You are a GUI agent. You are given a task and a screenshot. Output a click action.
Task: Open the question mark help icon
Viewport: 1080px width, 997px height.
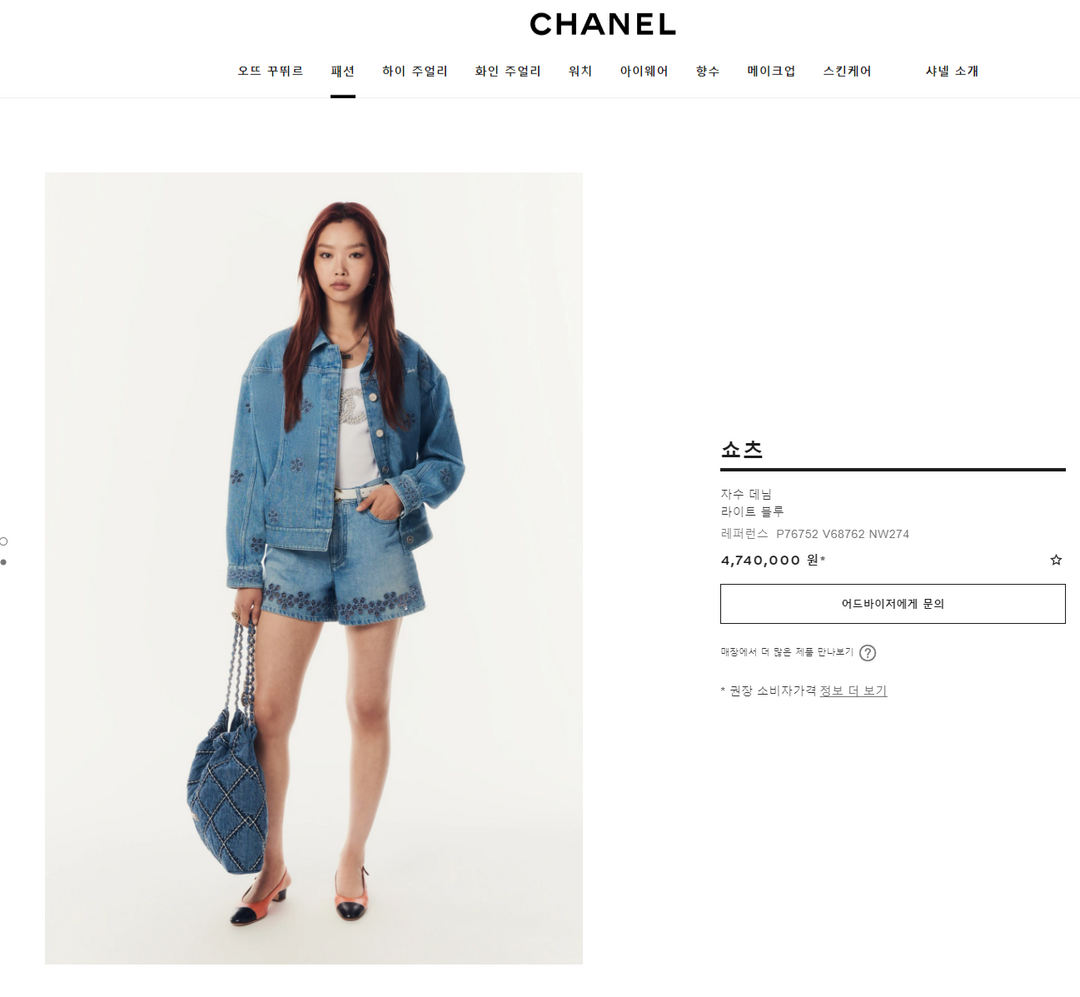tap(868, 652)
